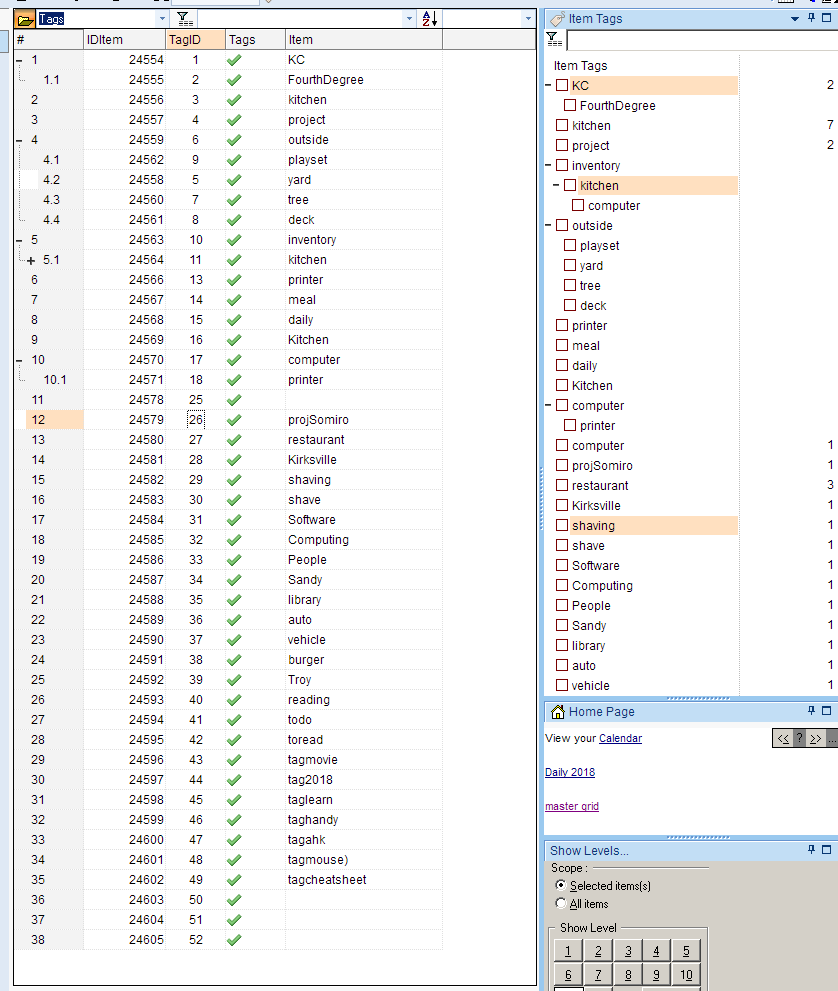Click the filter icon in the grid toolbar

185,19
